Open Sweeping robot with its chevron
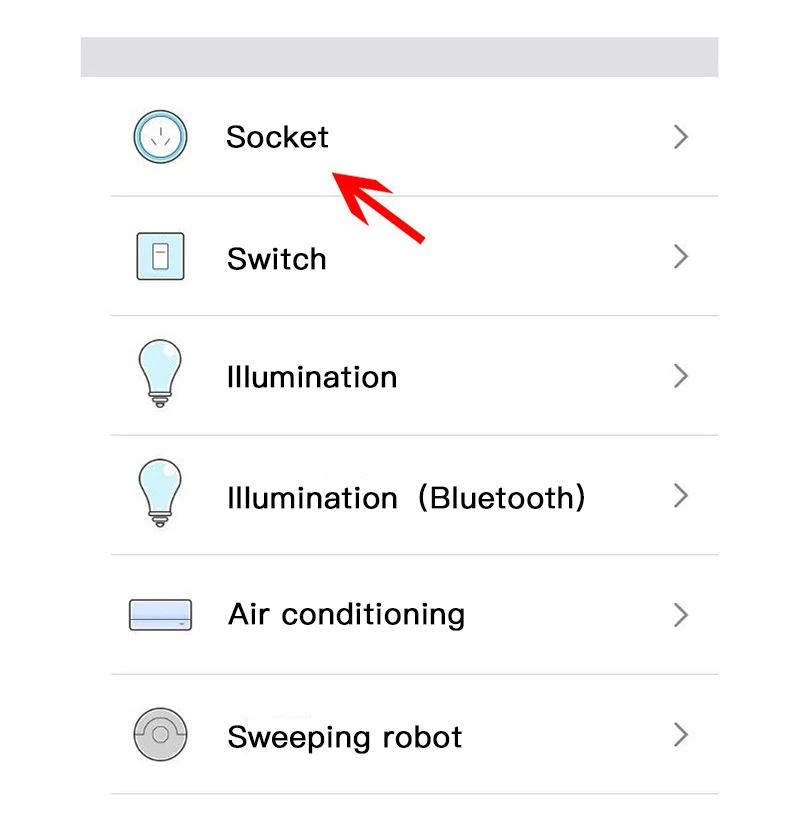Screen dimensions: 790x815 681,736
